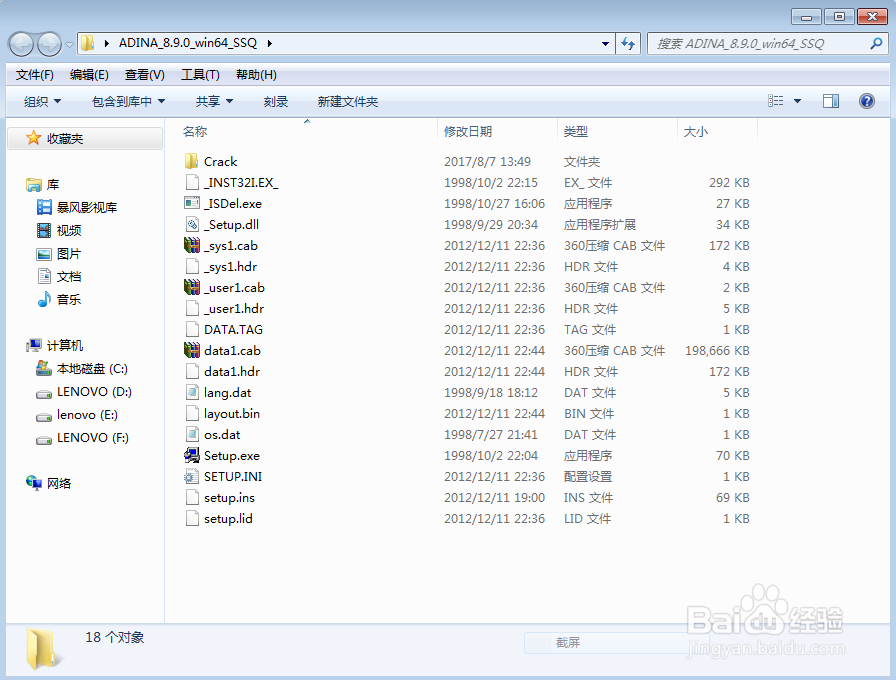Image resolution: width=896 pixels, height=680 pixels.
Task: Select the _ISDel.exe file icon
Action: coord(191,203)
